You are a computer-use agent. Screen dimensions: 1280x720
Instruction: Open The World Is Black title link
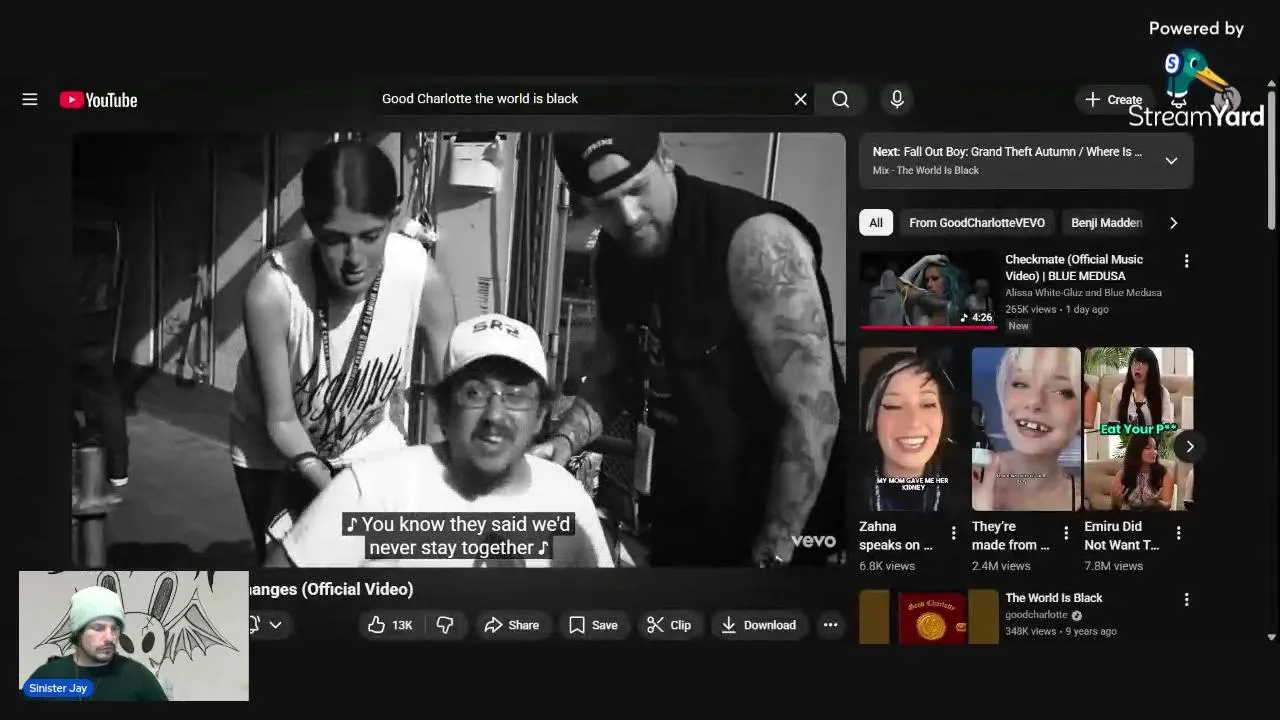click(1054, 598)
